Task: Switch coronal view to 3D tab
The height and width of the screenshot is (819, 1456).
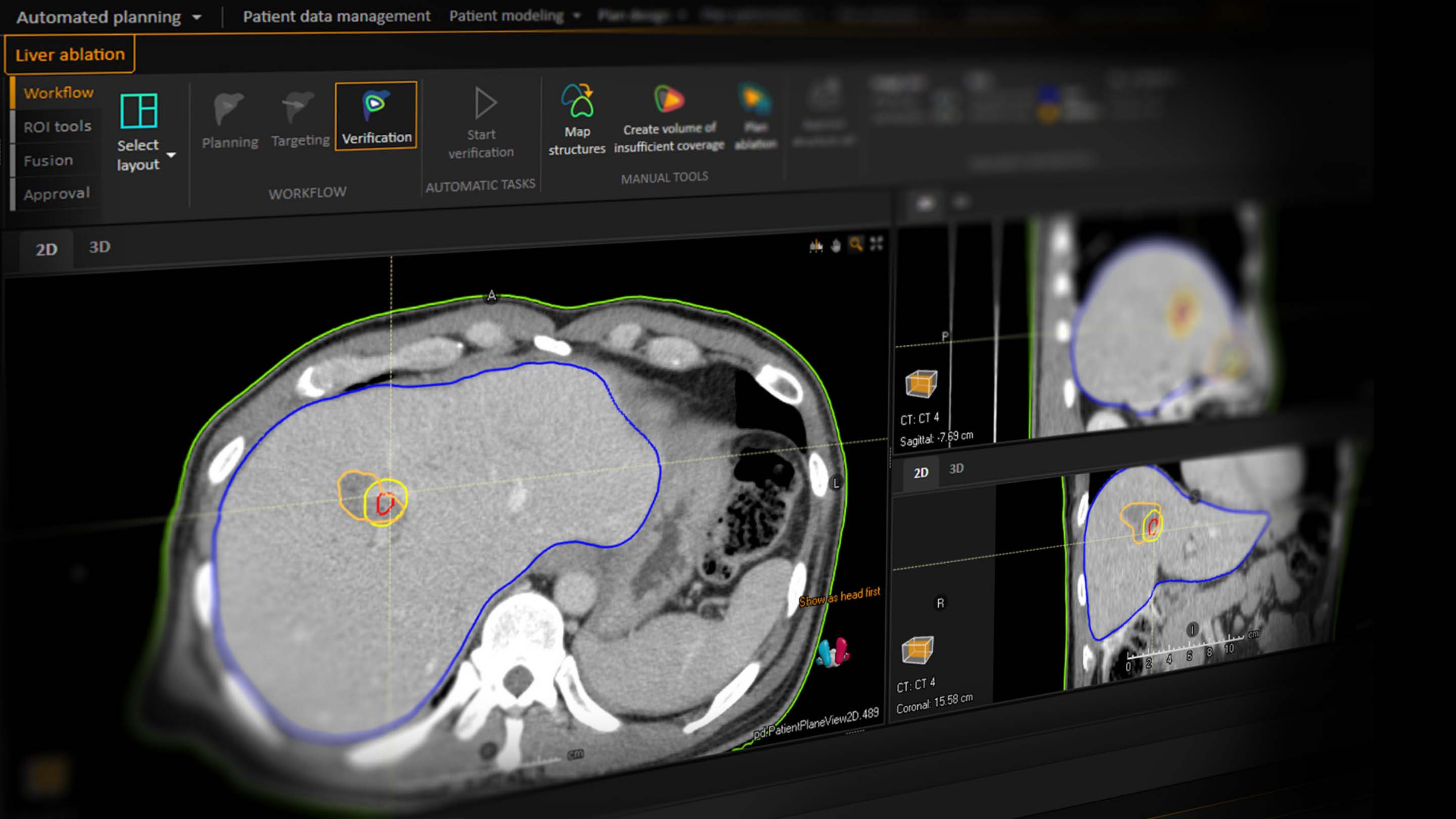Action: click(956, 469)
